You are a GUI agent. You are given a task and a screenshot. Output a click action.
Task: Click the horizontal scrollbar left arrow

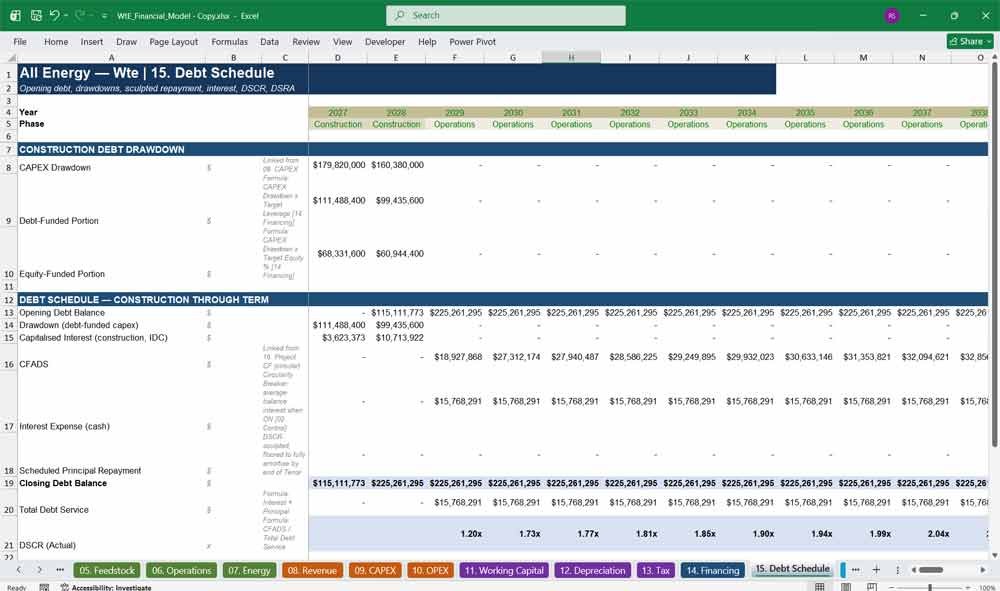tap(913, 569)
